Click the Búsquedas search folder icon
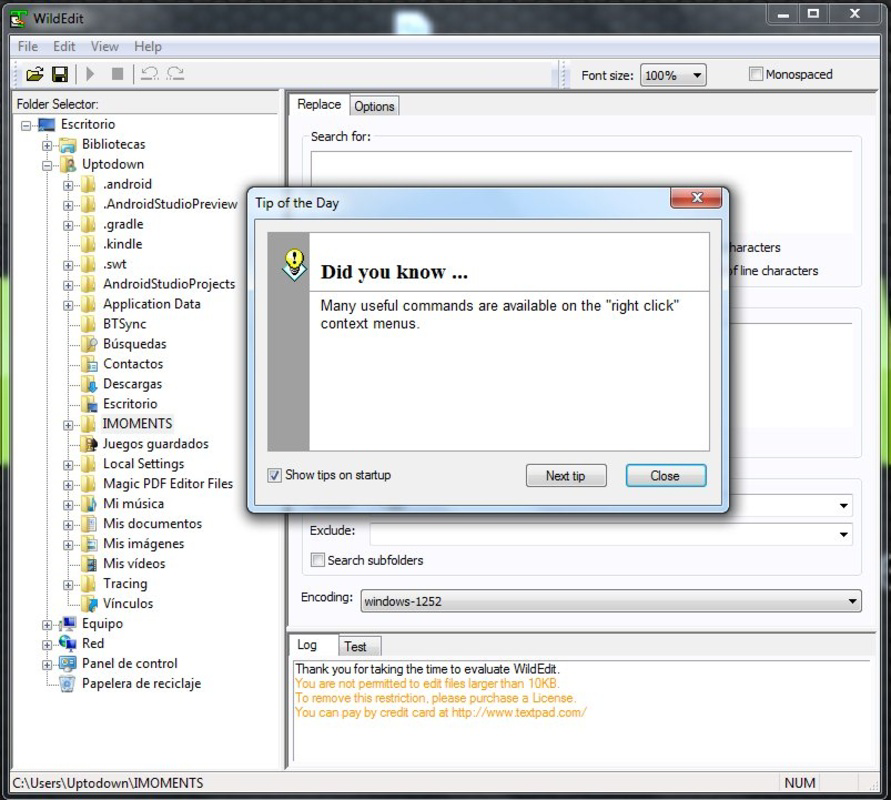891x800 pixels. 89,344
